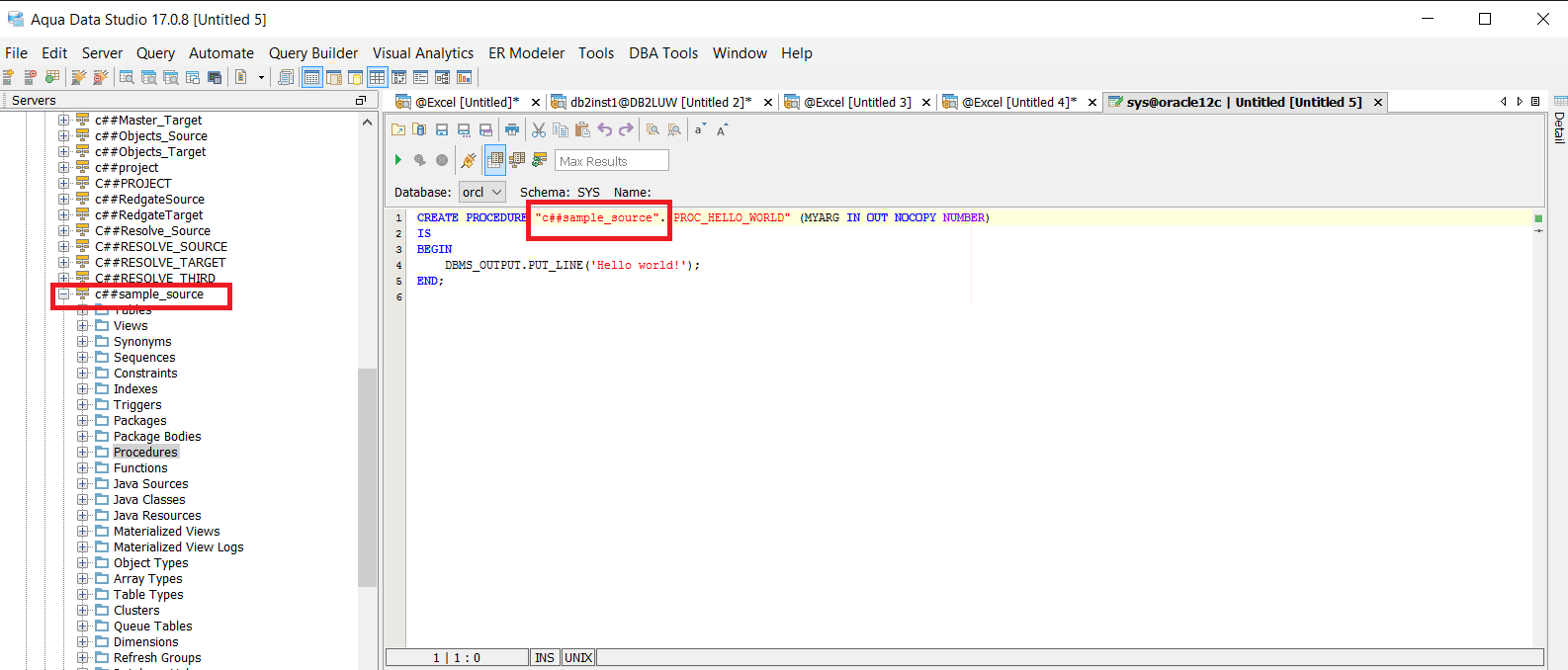Click the Redo arrow icon
The image size is (1568, 670).
click(x=626, y=129)
